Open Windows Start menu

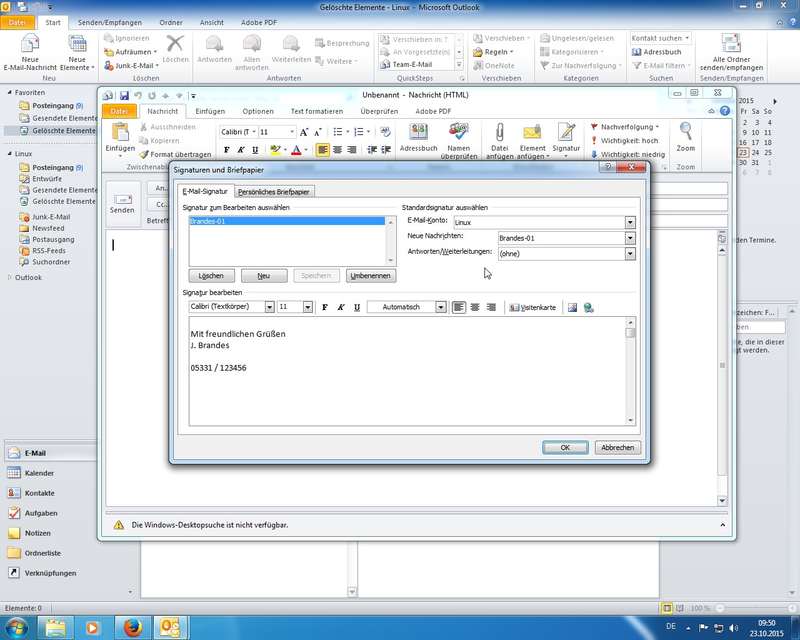coord(16,627)
